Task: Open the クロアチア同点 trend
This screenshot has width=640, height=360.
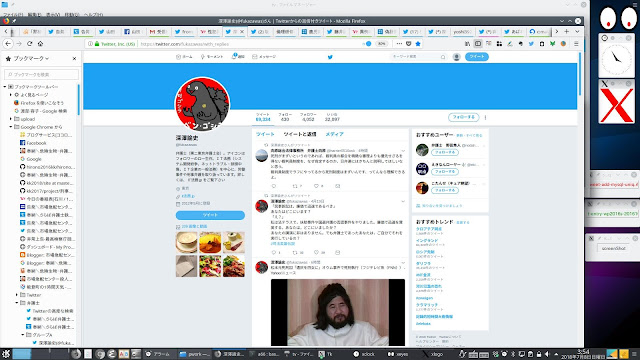Action: [429, 229]
